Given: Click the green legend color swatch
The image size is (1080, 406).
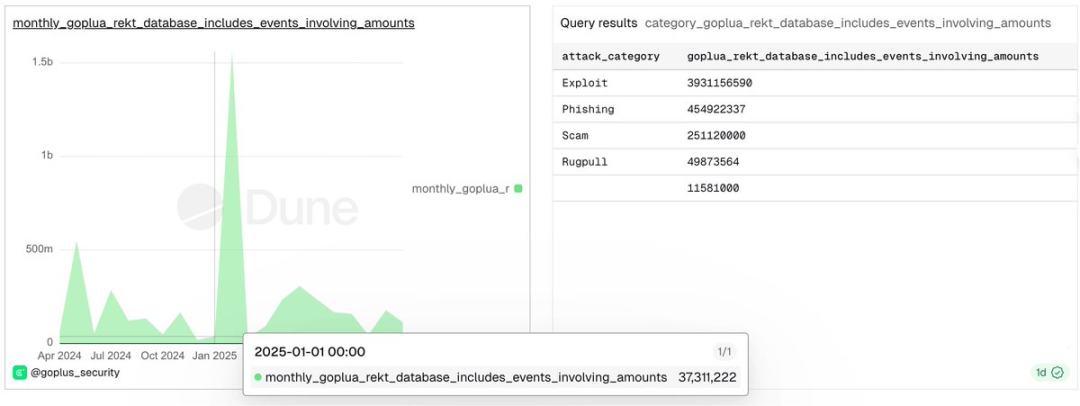Looking at the screenshot, I should 518,188.
